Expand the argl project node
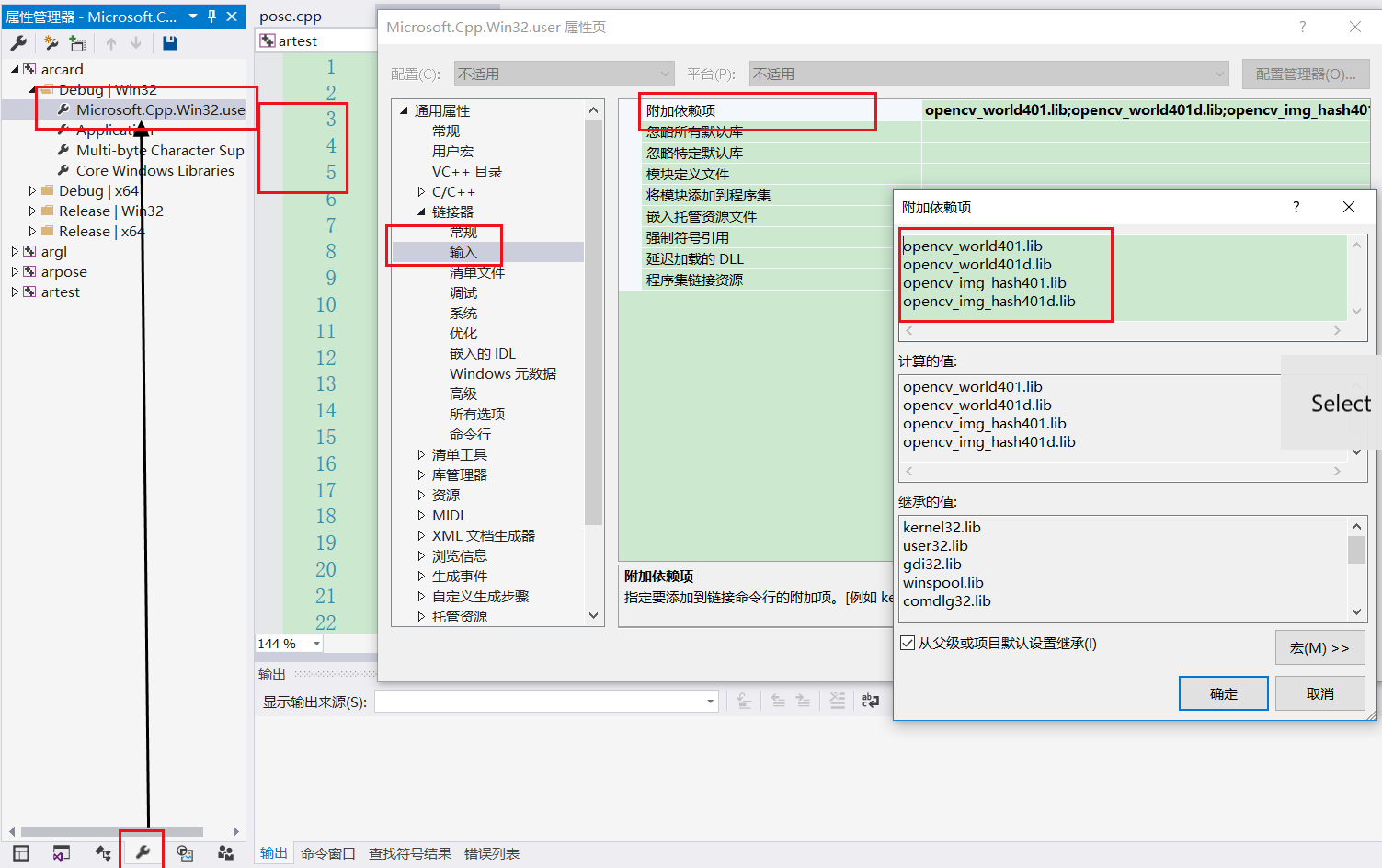 tap(15, 251)
